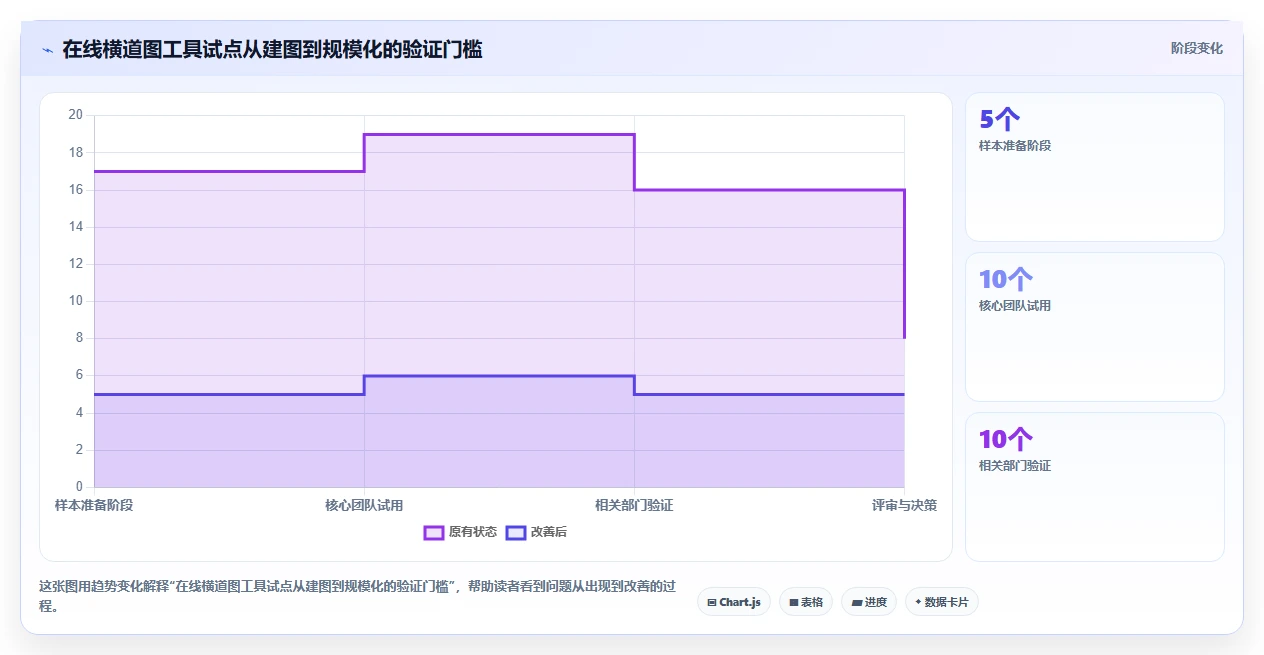Open the 5个 样本准备阶段 data card
The height and width of the screenshot is (655, 1264).
pyautogui.click(x=1095, y=167)
